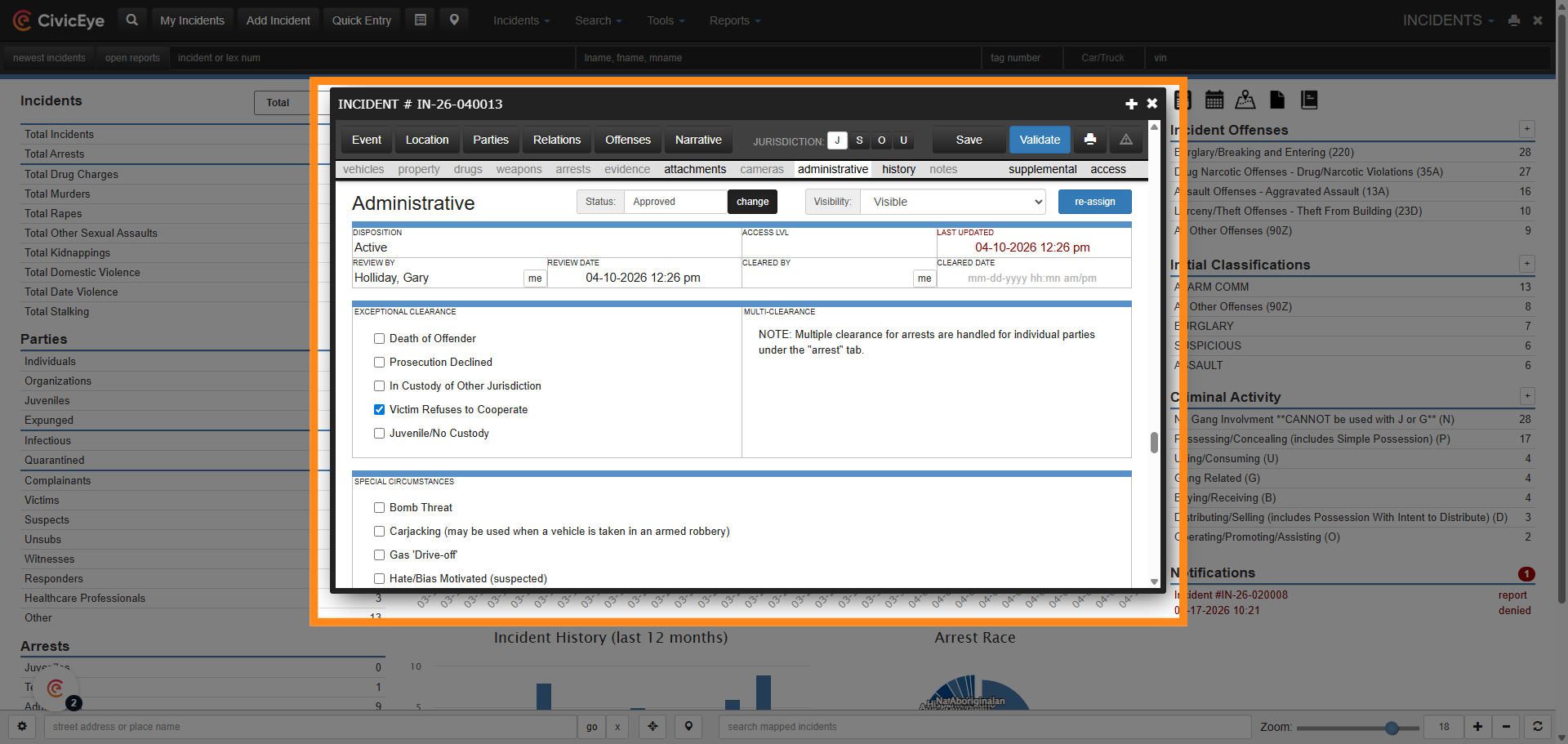
Task: Click the warning triangle icon beside print
Action: (1126, 140)
